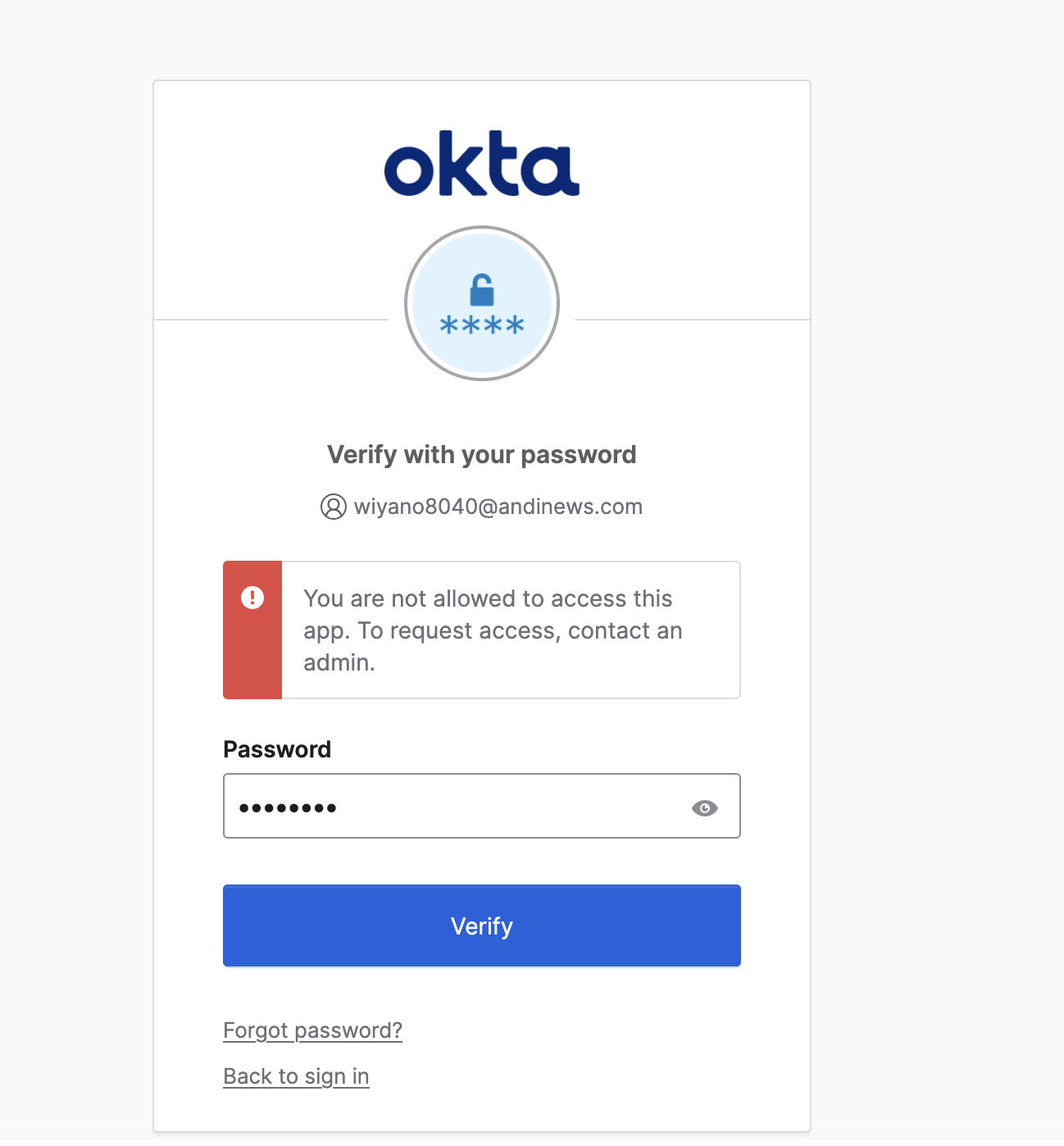1064x1146 pixels.
Task: Click the gray page background outside the card
Action: 934,574
